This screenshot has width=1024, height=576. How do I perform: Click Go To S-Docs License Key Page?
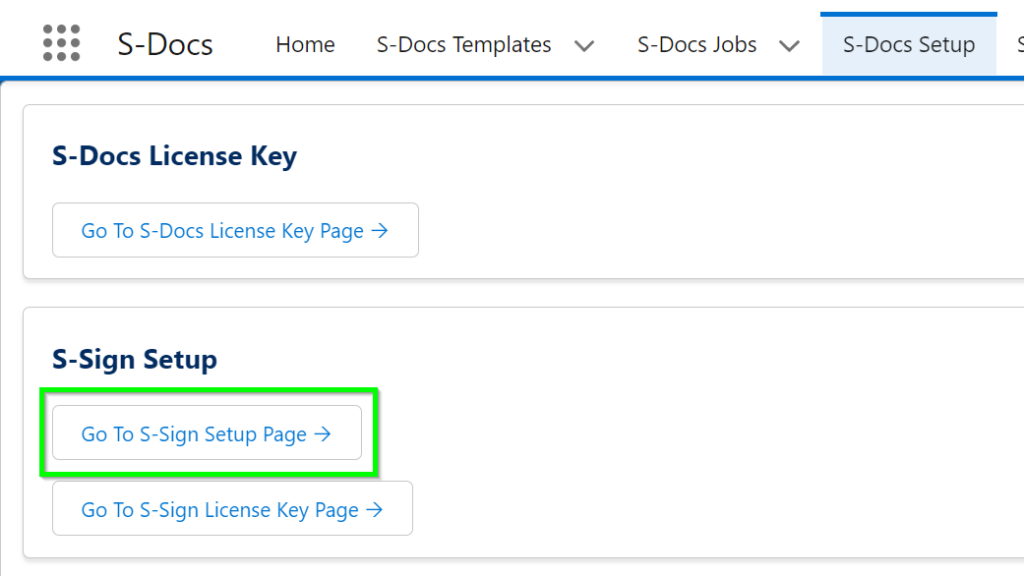click(235, 230)
